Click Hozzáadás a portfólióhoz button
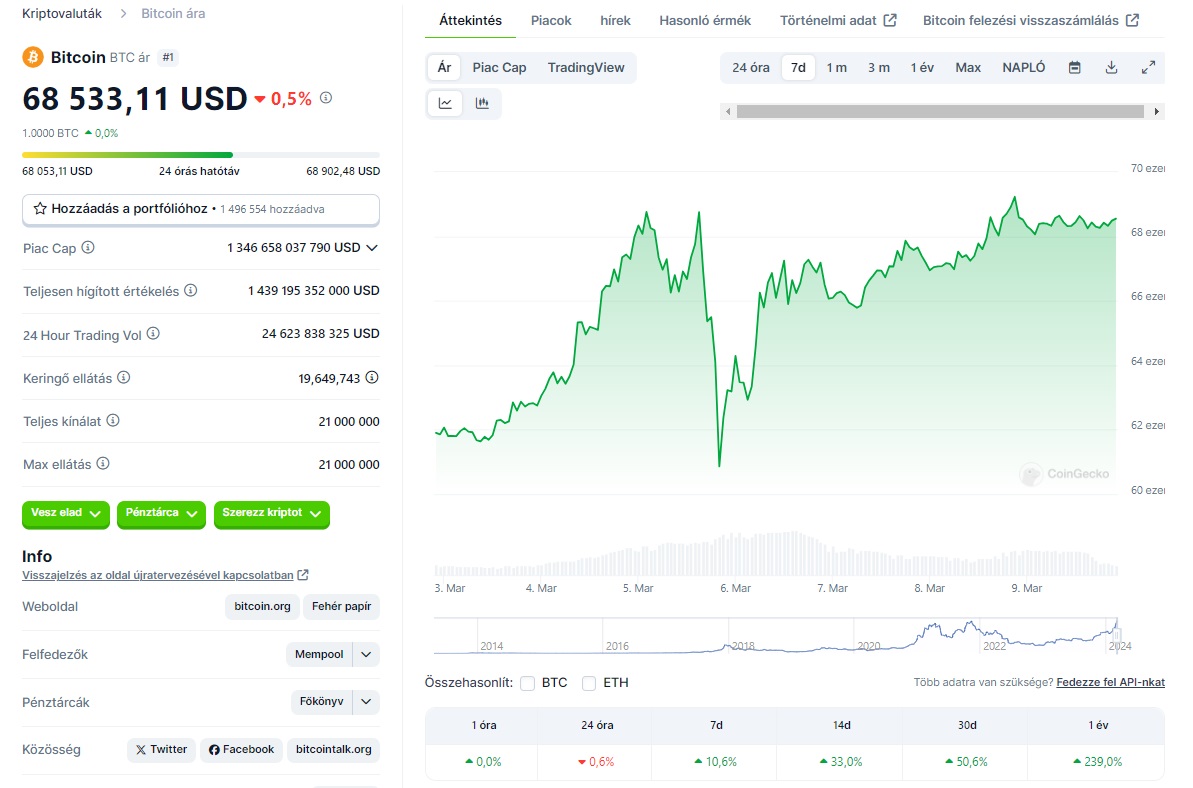Image resolution: width=1193 pixels, height=788 pixels. coord(201,209)
